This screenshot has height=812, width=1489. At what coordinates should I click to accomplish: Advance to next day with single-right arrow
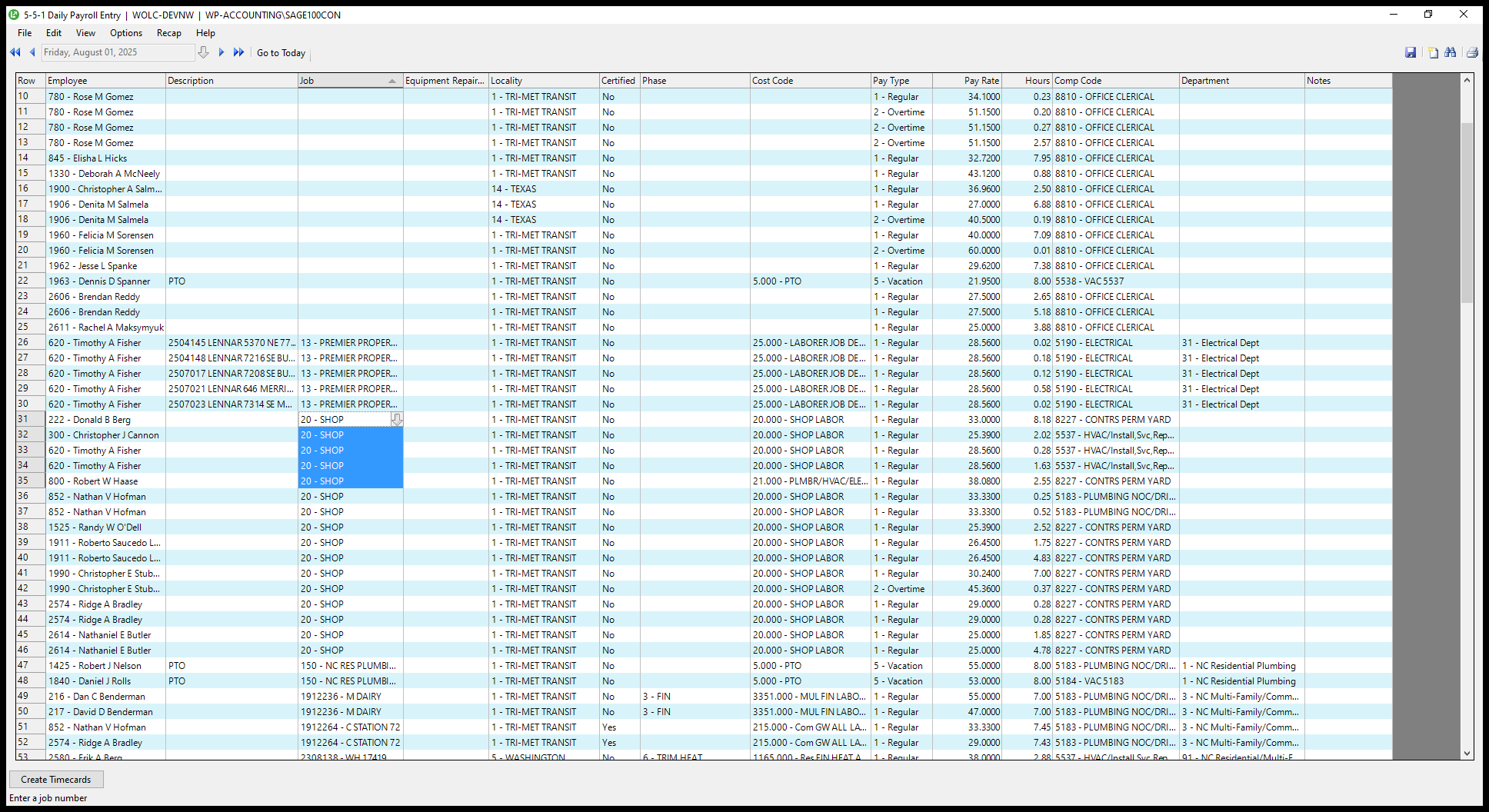point(222,52)
